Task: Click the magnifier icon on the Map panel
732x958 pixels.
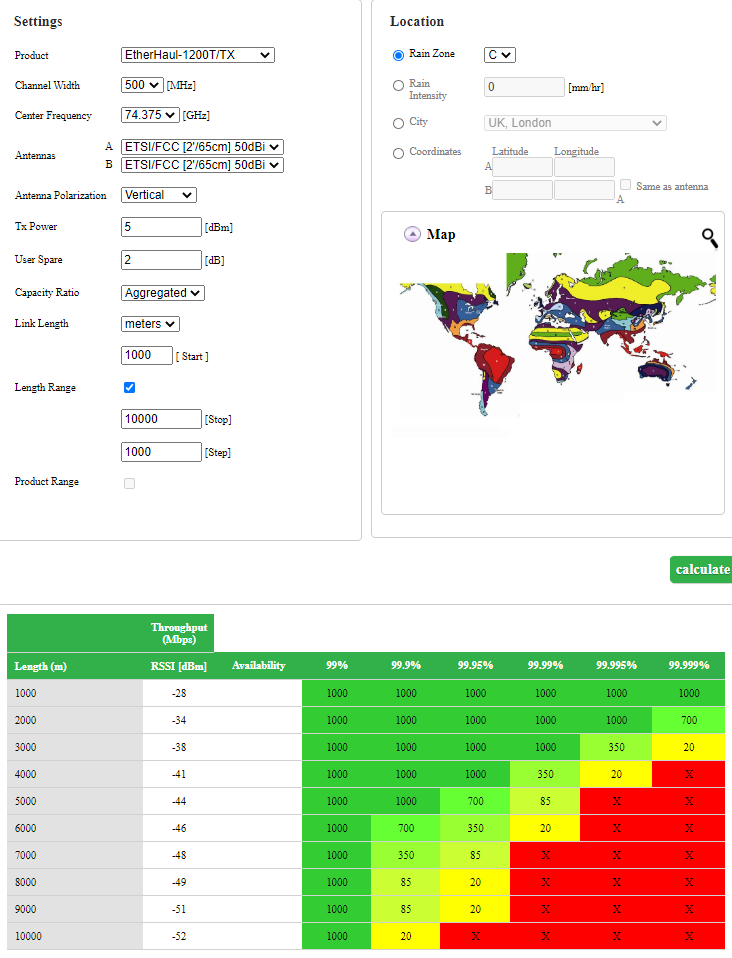Action: tap(709, 237)
